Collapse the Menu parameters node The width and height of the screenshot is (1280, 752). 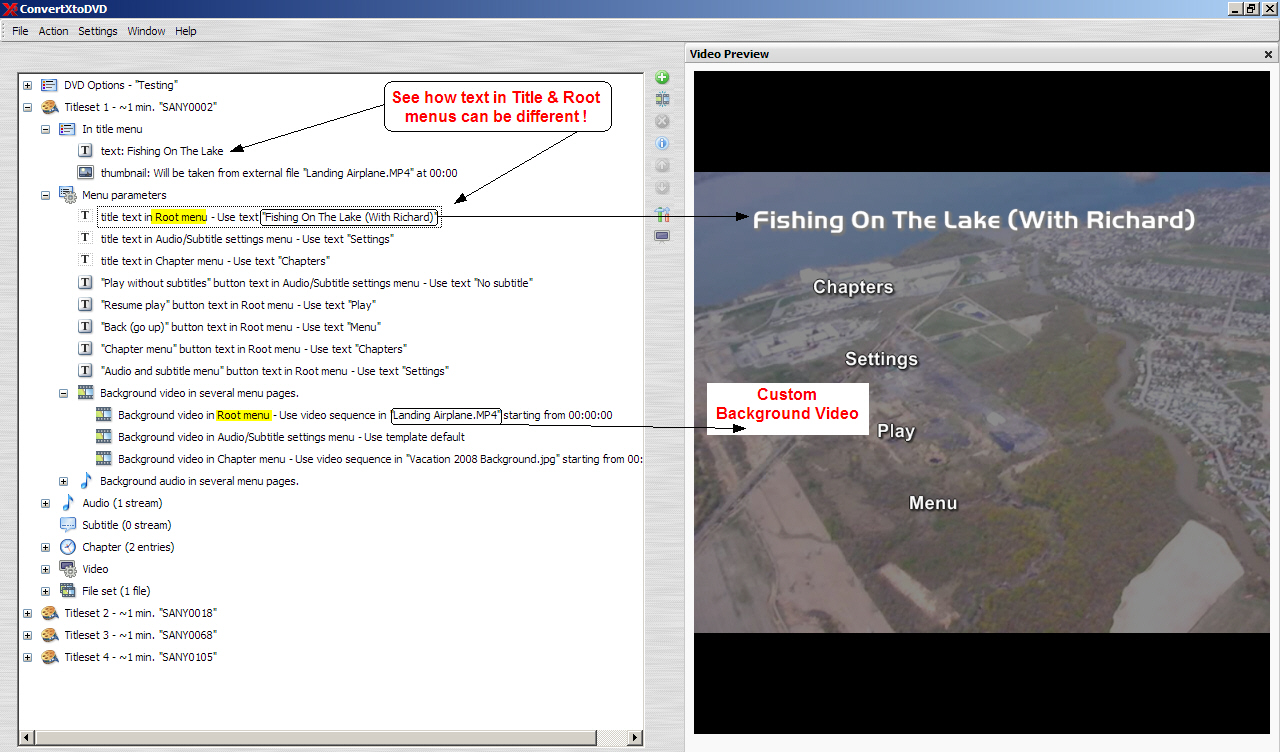[x=45, y=195]
